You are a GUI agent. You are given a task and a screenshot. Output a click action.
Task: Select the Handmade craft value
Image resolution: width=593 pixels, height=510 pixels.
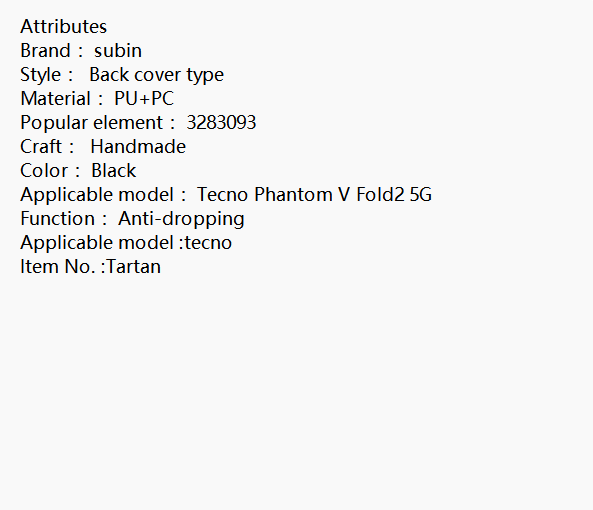tap(138, 146)
